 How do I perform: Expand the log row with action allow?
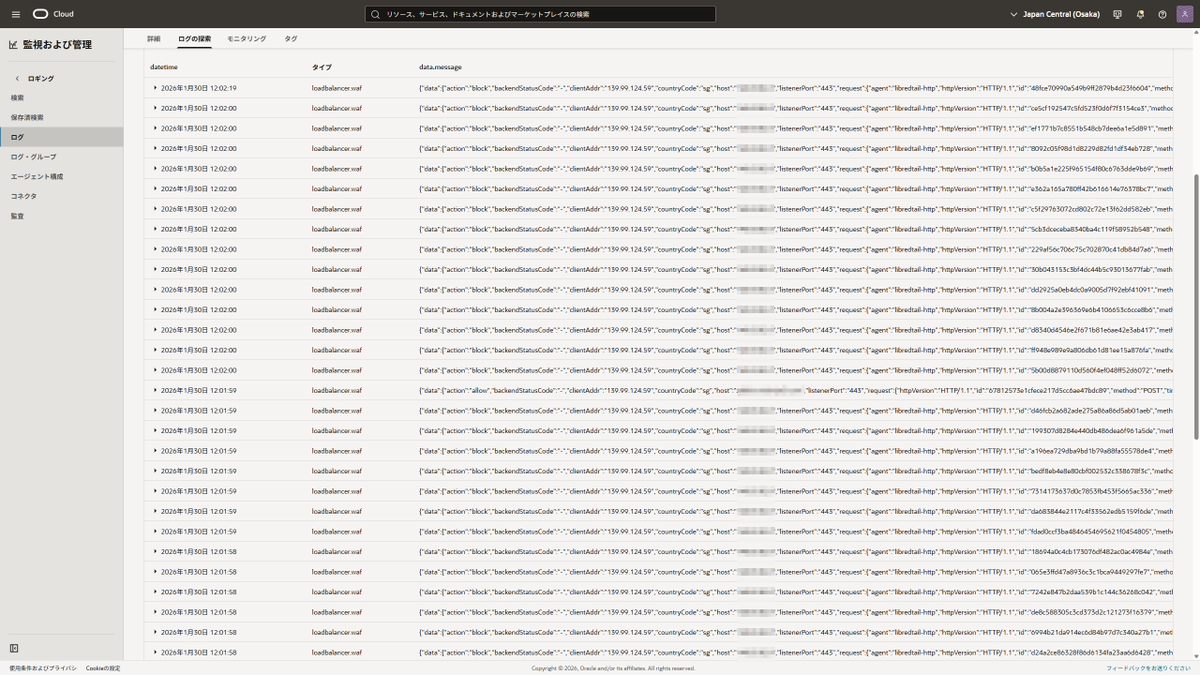coord(155,390)
